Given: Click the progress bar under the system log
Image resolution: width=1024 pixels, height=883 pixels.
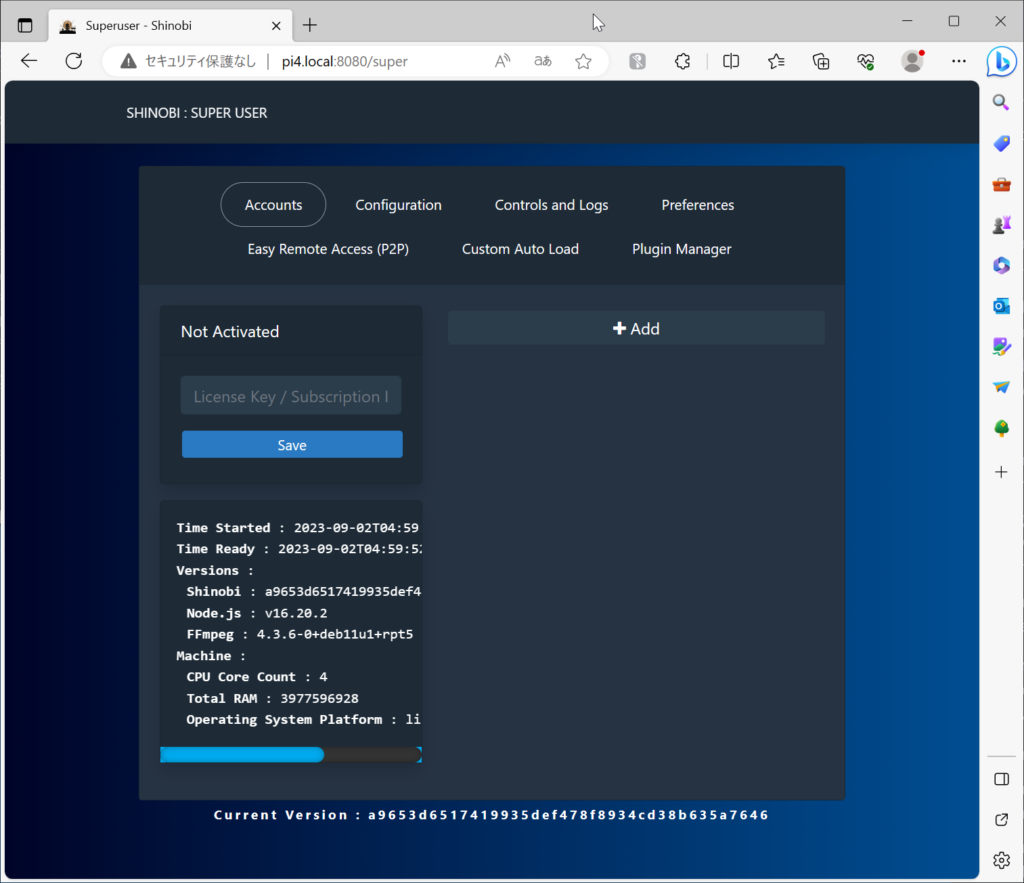Looking at the screenshot, I should 290,754.
